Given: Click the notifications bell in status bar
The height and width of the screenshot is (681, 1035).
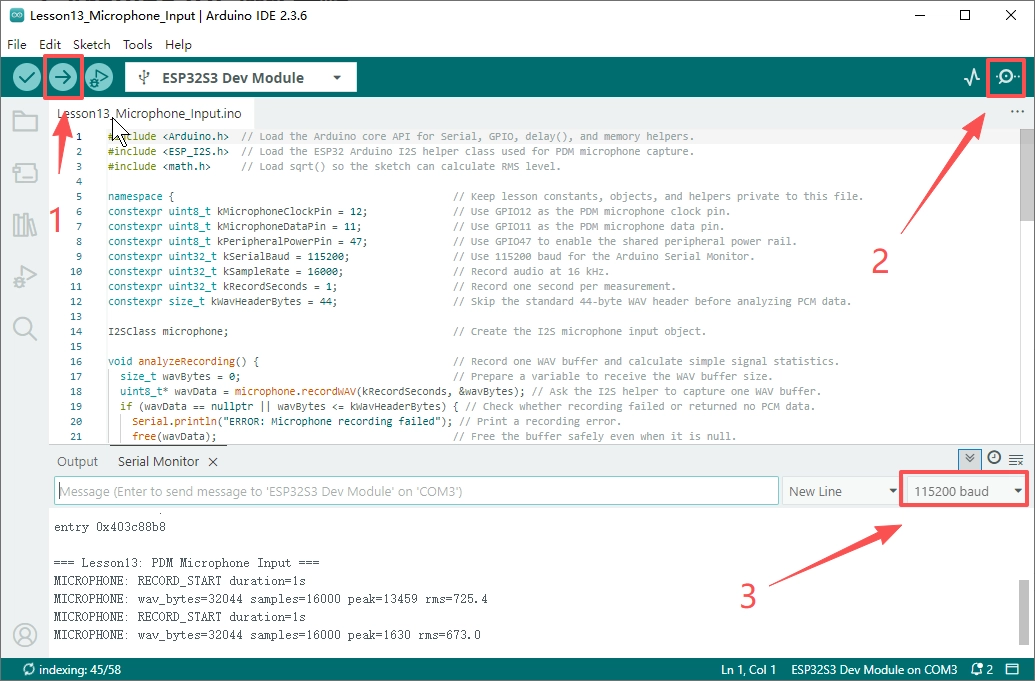Looking at the screenshot, I should click(x=982, y=669).
